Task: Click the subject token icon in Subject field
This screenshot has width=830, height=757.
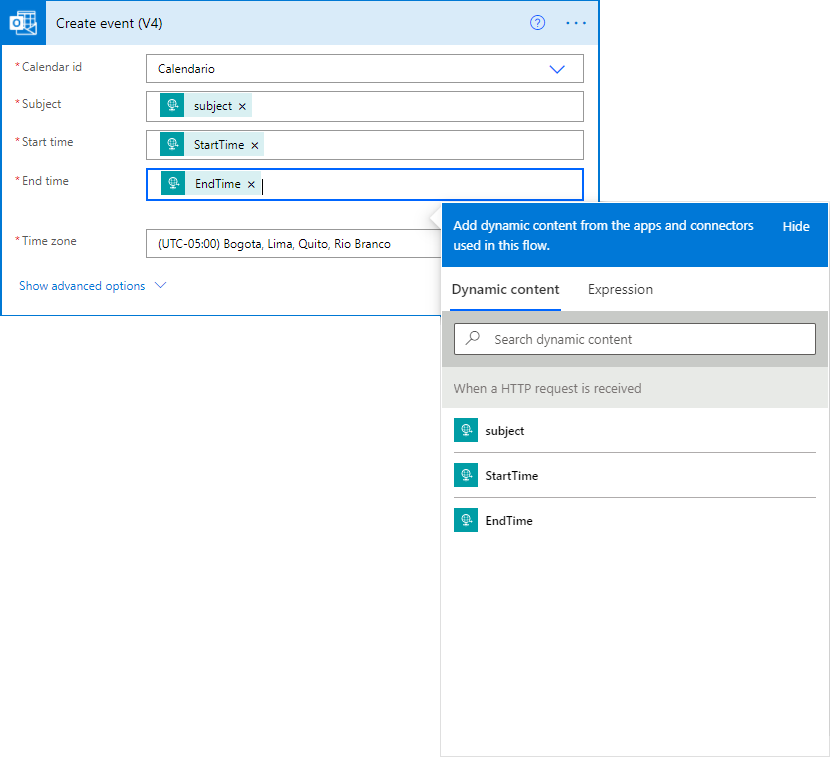Action: click(172, 105)
